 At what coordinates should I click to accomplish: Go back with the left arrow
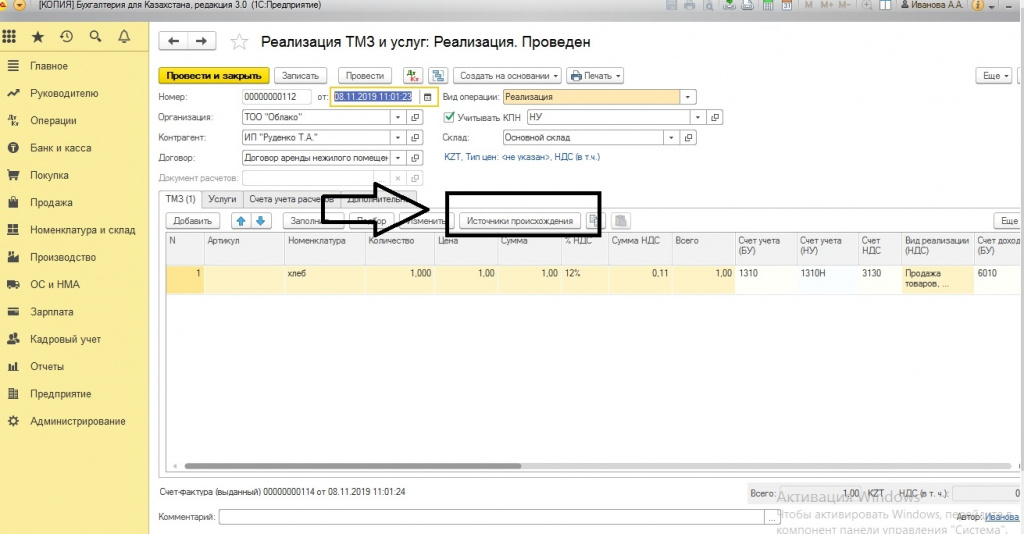(173, 41)
